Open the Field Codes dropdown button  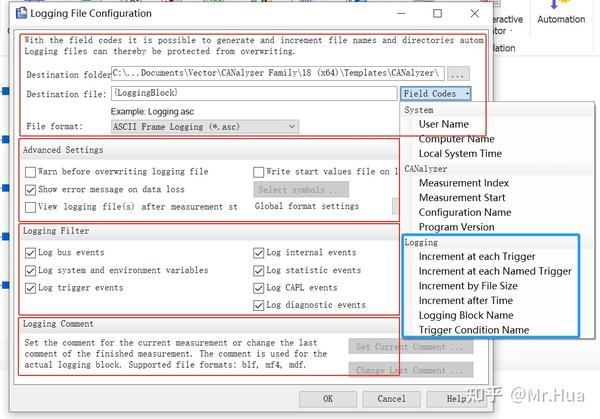435,94
